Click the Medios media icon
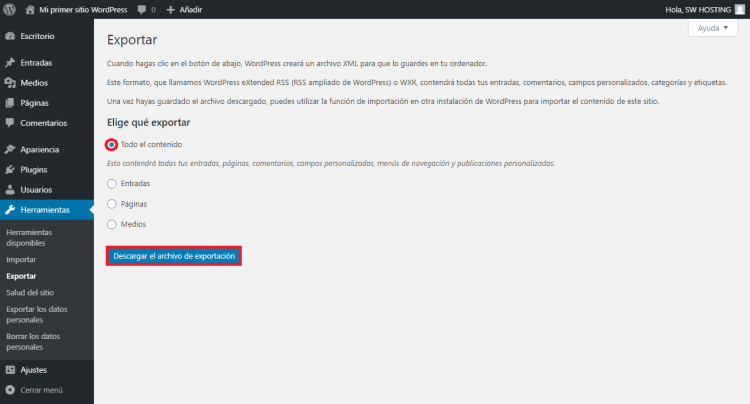This screenshot has width=750, height=404. [x=10, y=83]
